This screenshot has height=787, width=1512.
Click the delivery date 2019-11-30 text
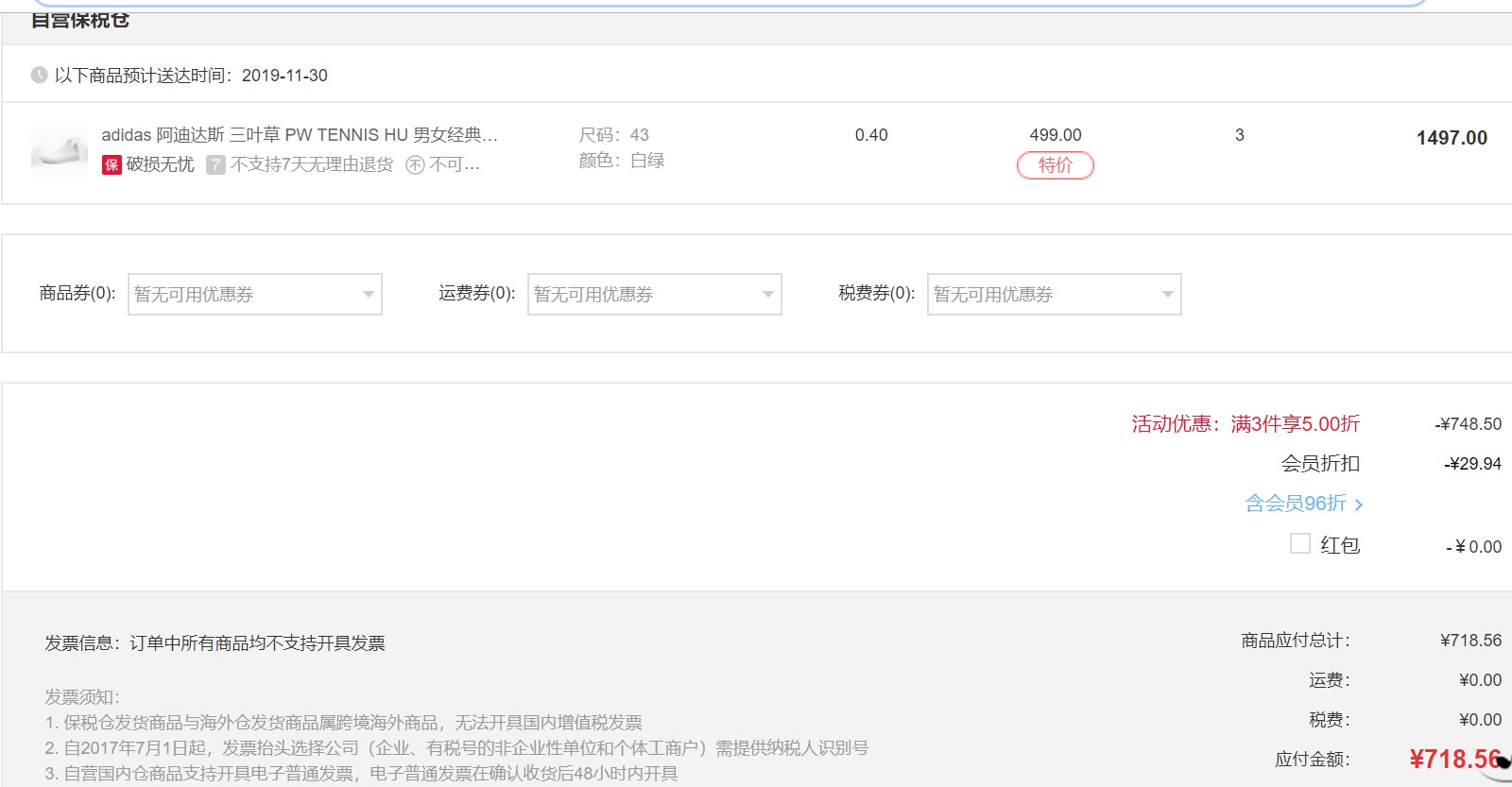[284, 76]
